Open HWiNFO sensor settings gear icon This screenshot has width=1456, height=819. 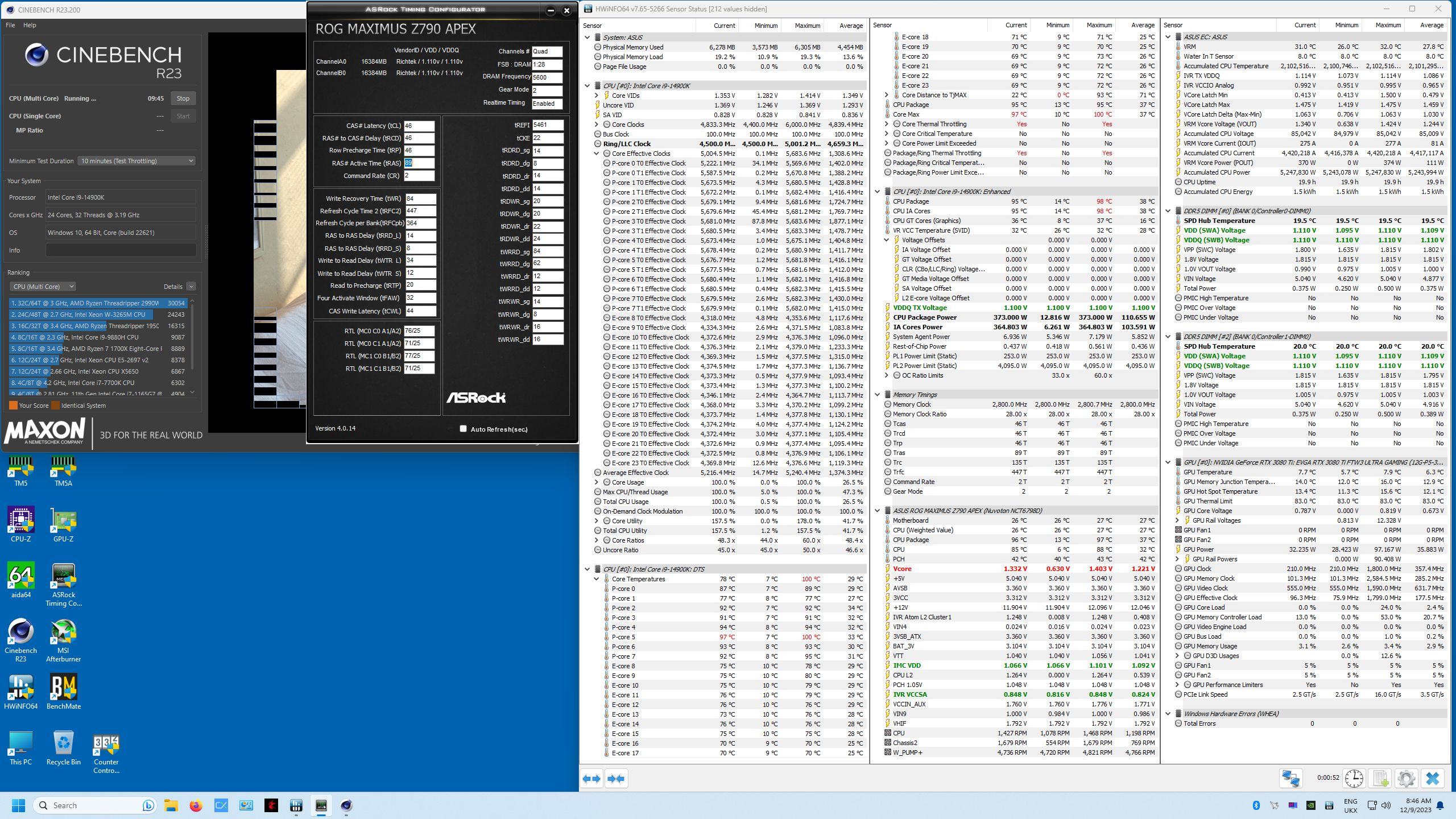click(x=1406, y=779)
